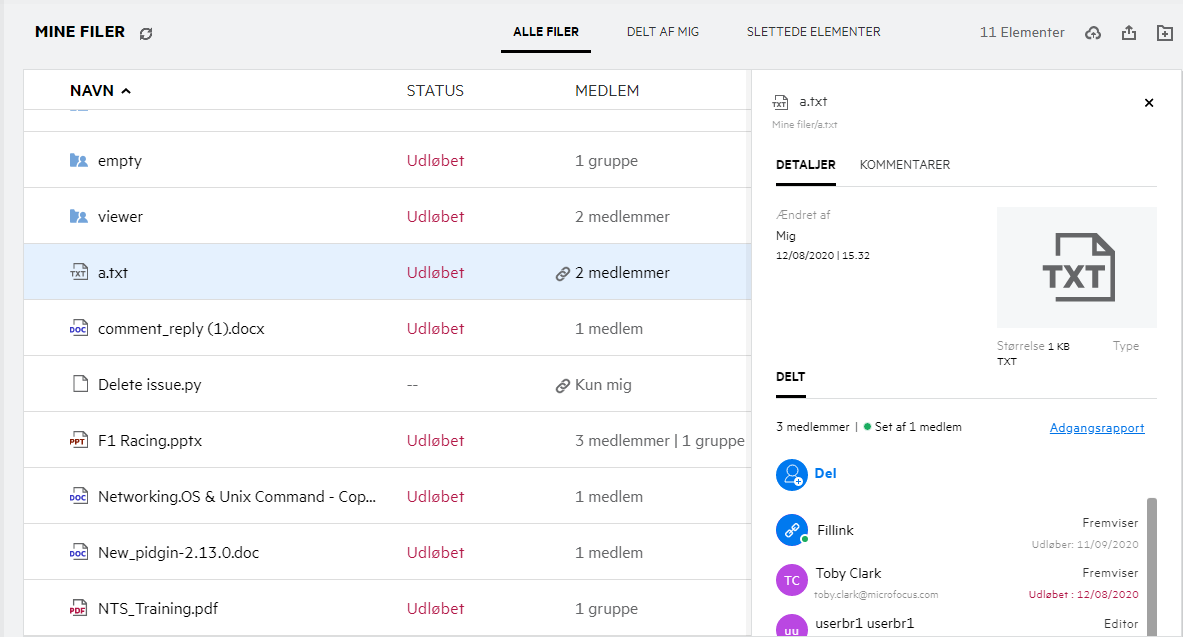Click the new folder icon
The height and width of the screenshot is (637, 1183).
(1164, 33)
